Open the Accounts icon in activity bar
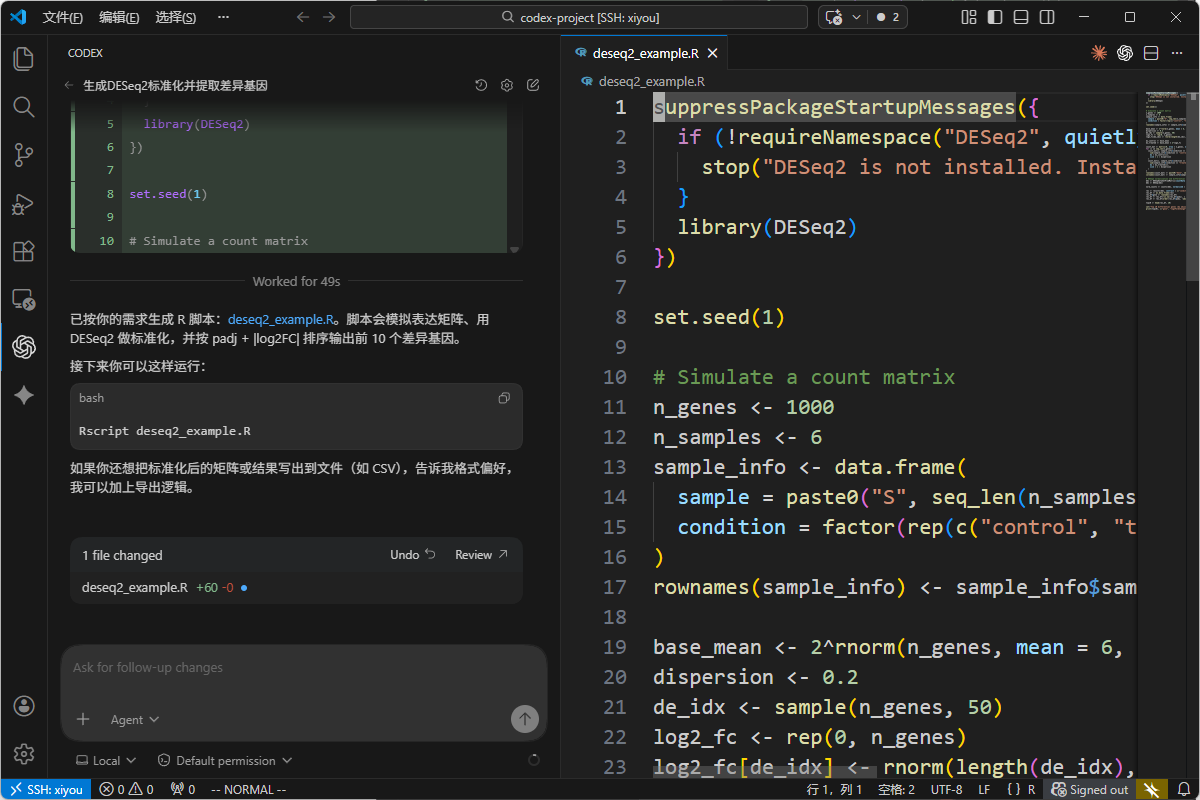Screen dimensions: 1200x800 click(24, 706)
